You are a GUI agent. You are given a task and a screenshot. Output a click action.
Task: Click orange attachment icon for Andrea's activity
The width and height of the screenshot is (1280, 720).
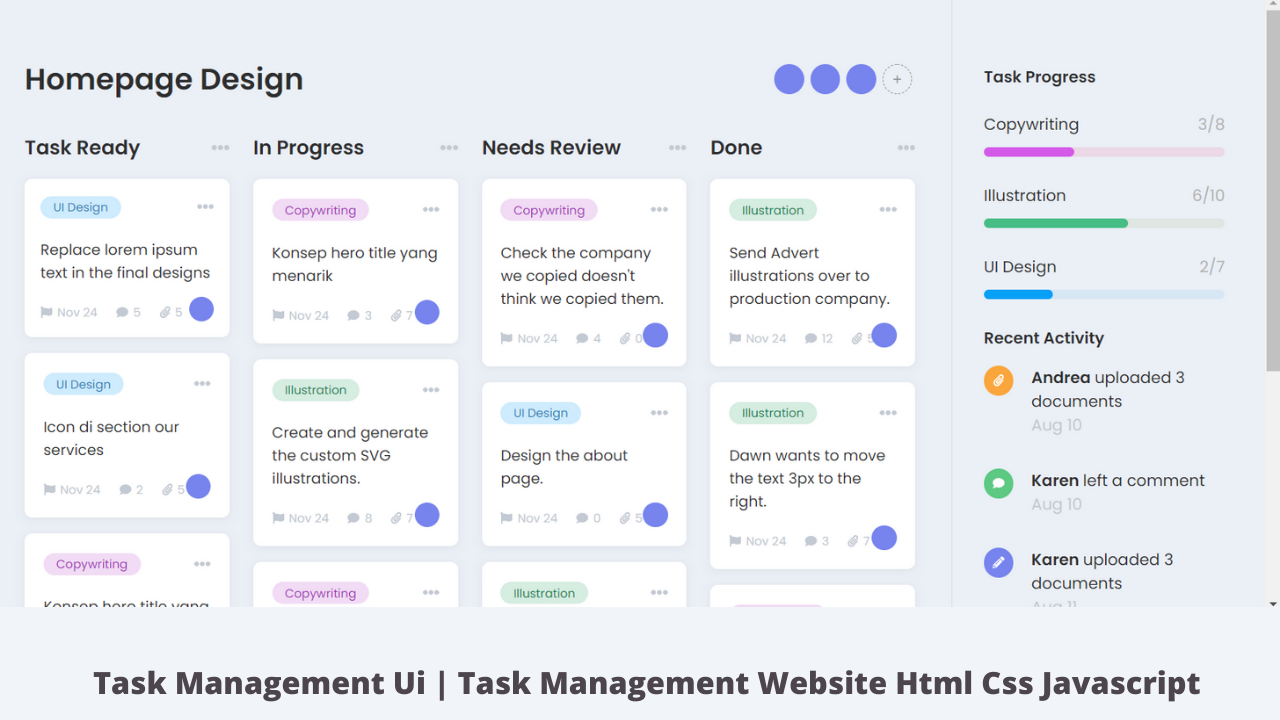998,381
